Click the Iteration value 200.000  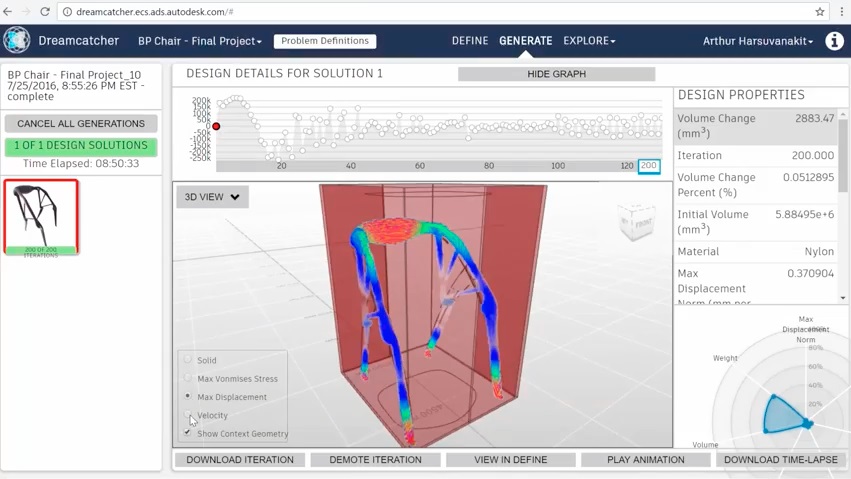click(x=812, y=155)
